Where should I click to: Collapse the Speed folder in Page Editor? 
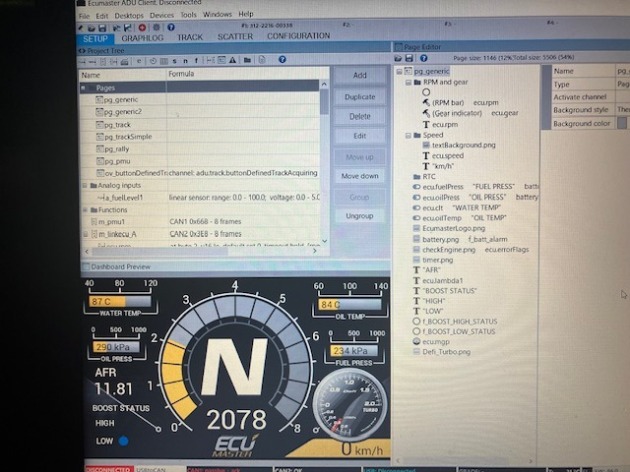pos(408,135)
